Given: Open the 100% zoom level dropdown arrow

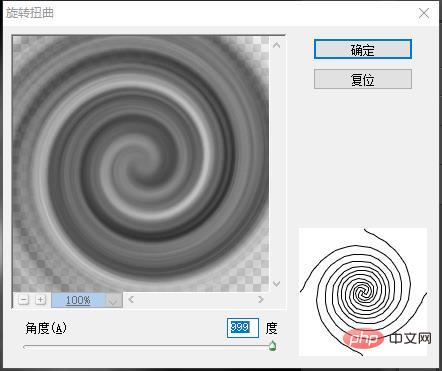Looking at the screenshot, I should click(113, 300).
